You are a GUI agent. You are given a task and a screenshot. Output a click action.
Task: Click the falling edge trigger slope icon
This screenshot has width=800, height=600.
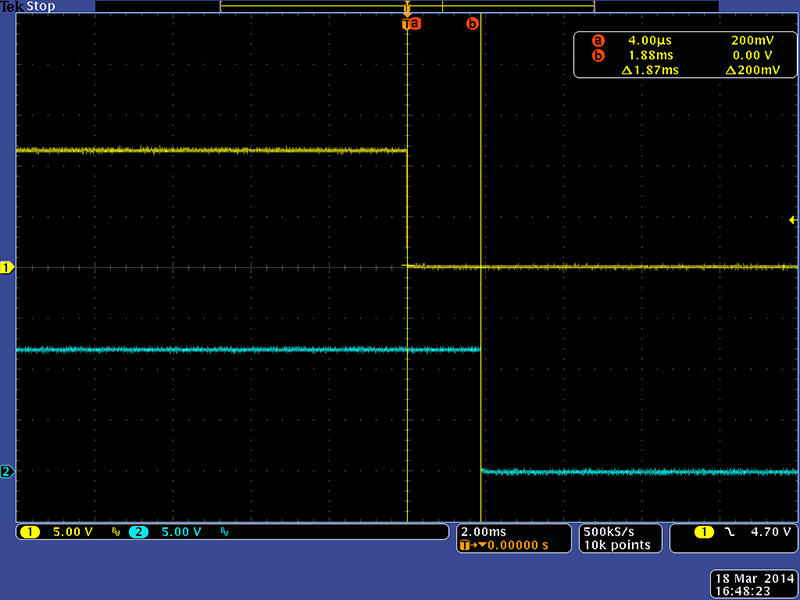coord(729,532)
